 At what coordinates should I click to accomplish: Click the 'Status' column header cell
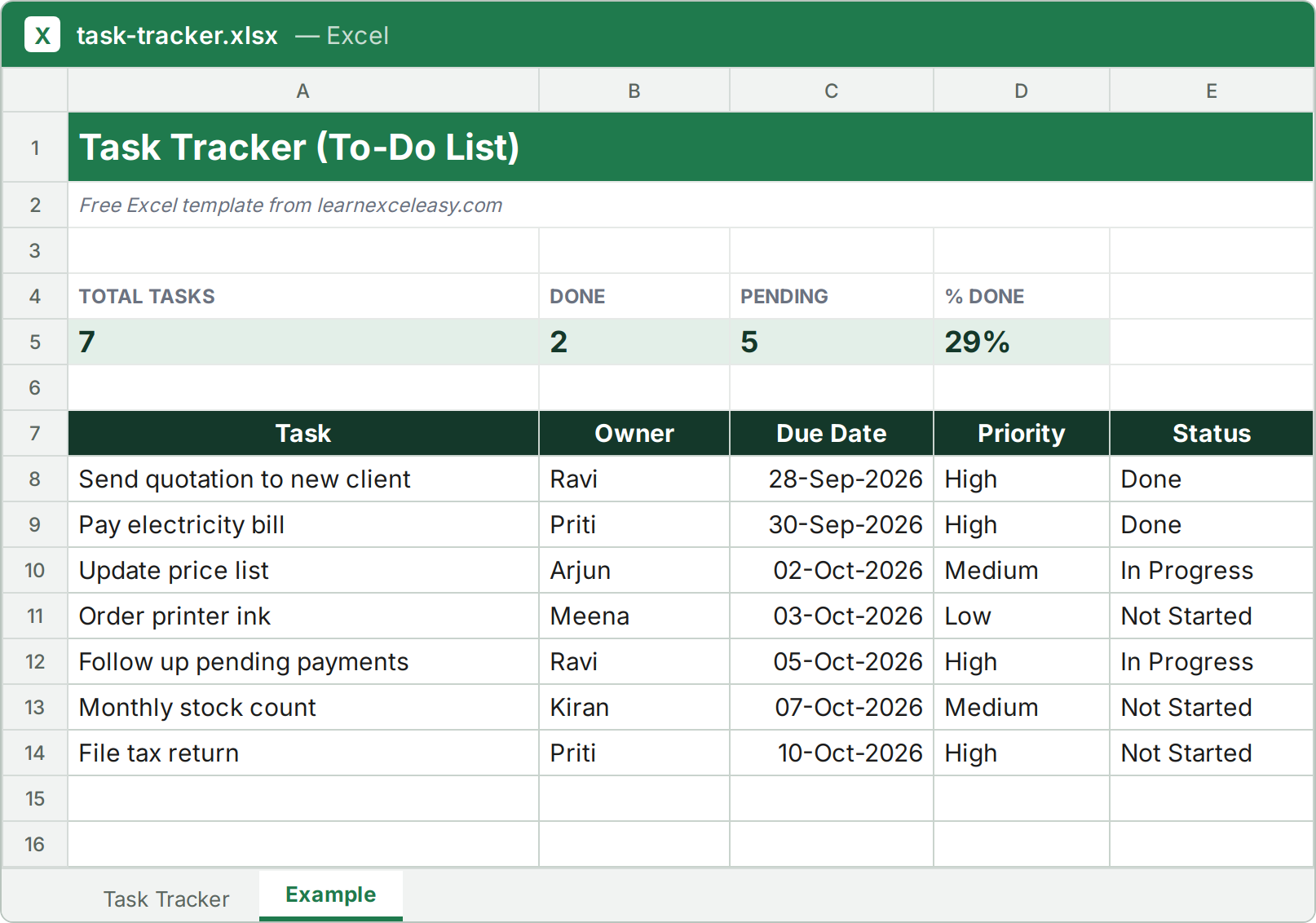pyautogui.click(x=1212, y=433)
